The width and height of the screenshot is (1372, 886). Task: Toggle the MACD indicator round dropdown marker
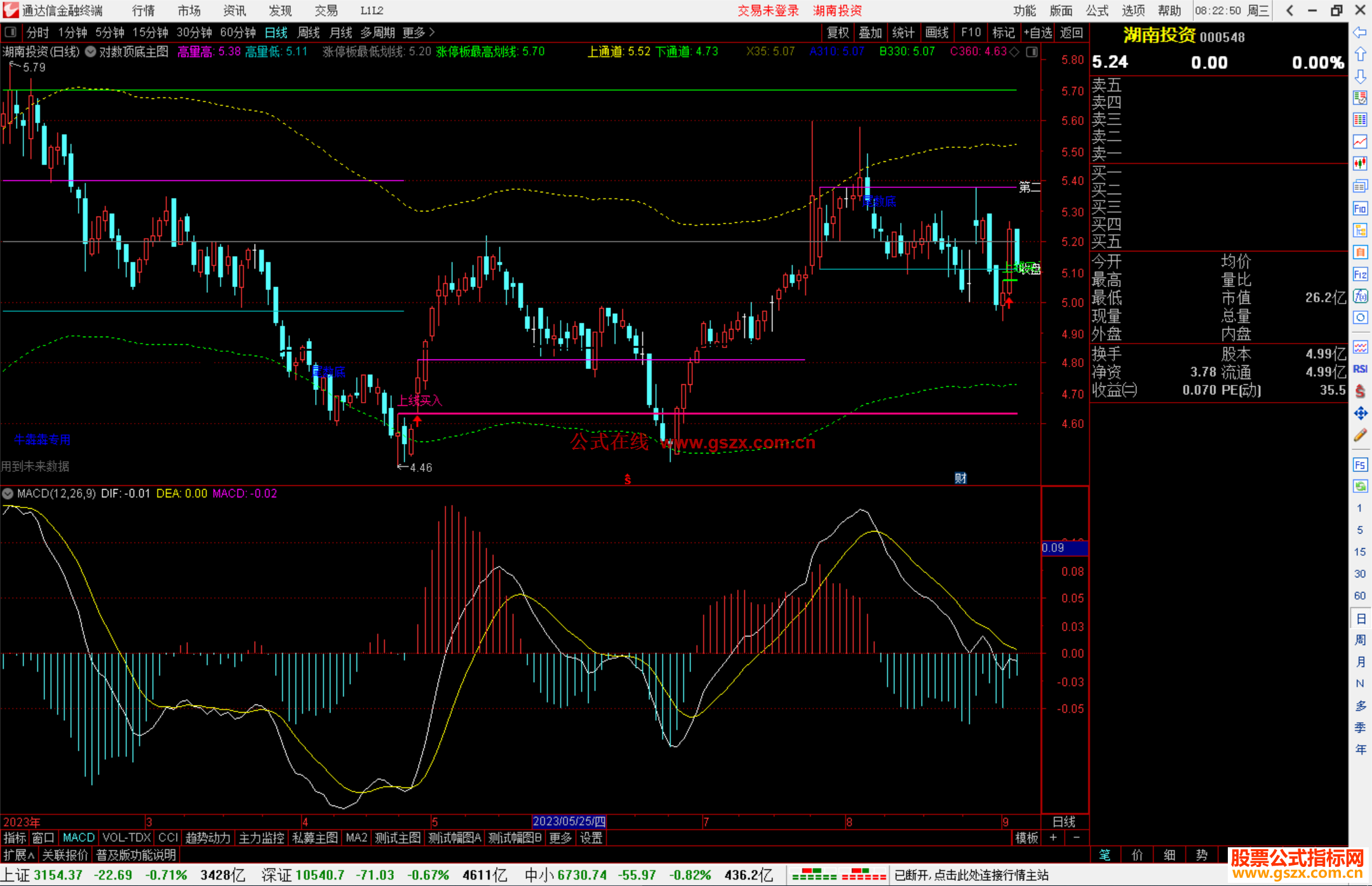[8, 493]
